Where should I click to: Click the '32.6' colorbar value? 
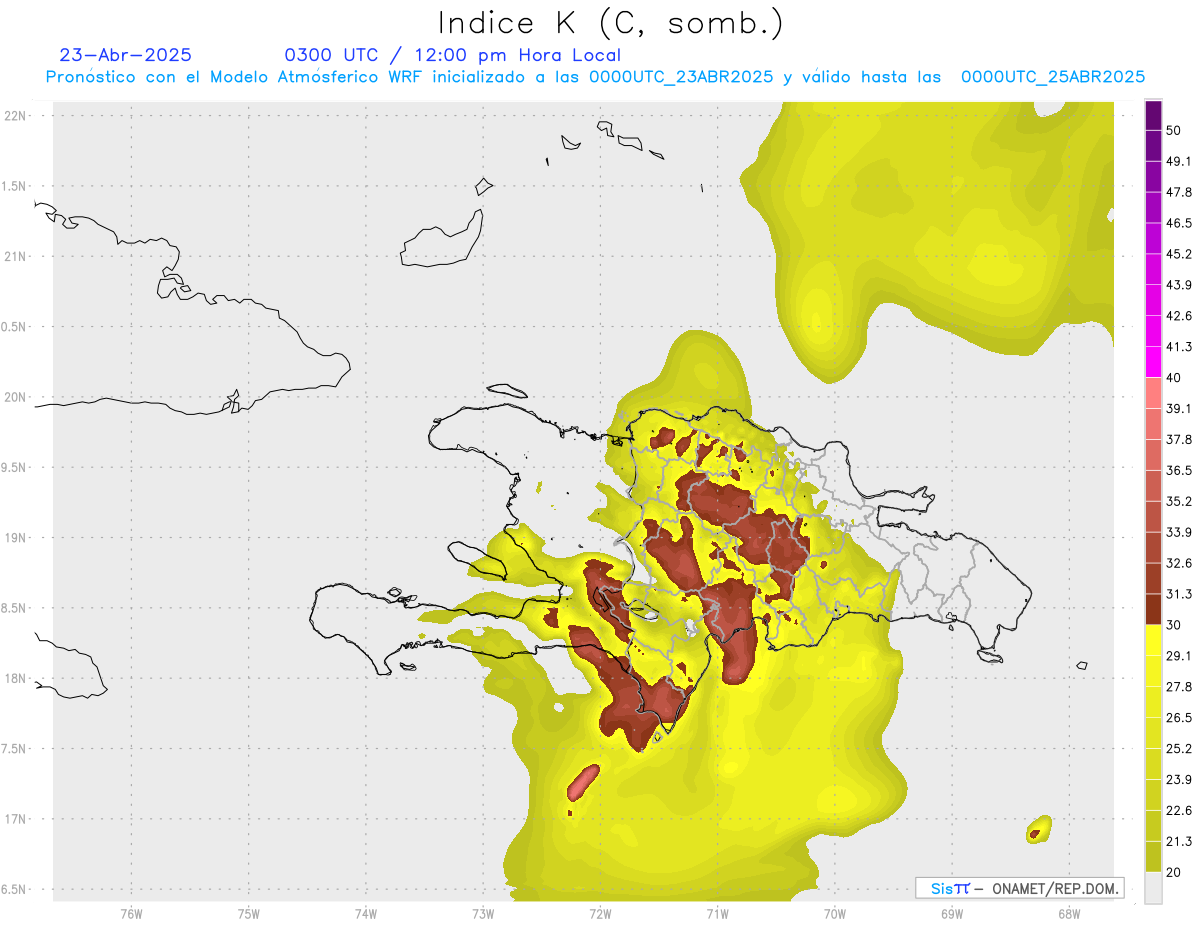[x=1179, y=563]
